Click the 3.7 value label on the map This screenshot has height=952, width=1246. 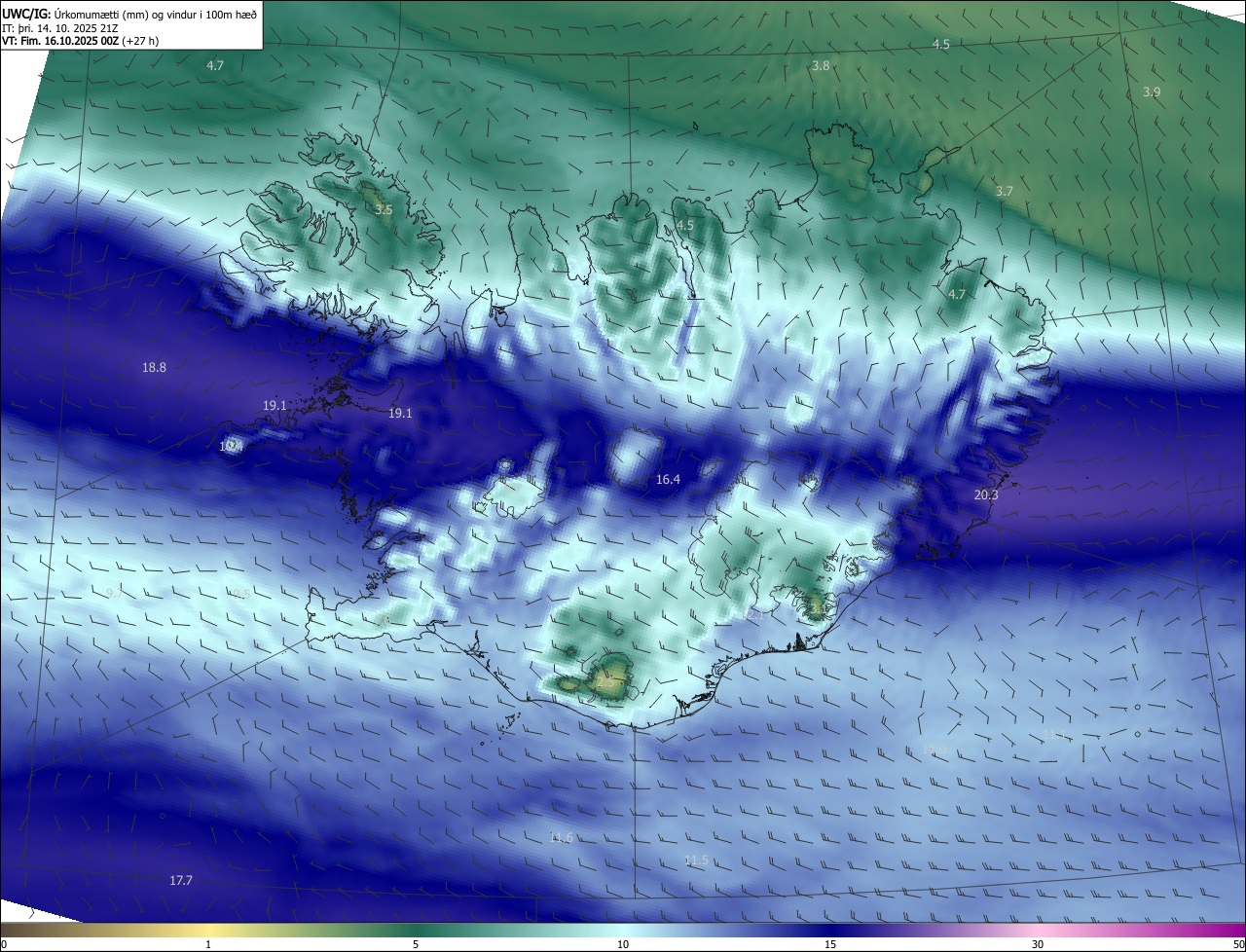1005,192
